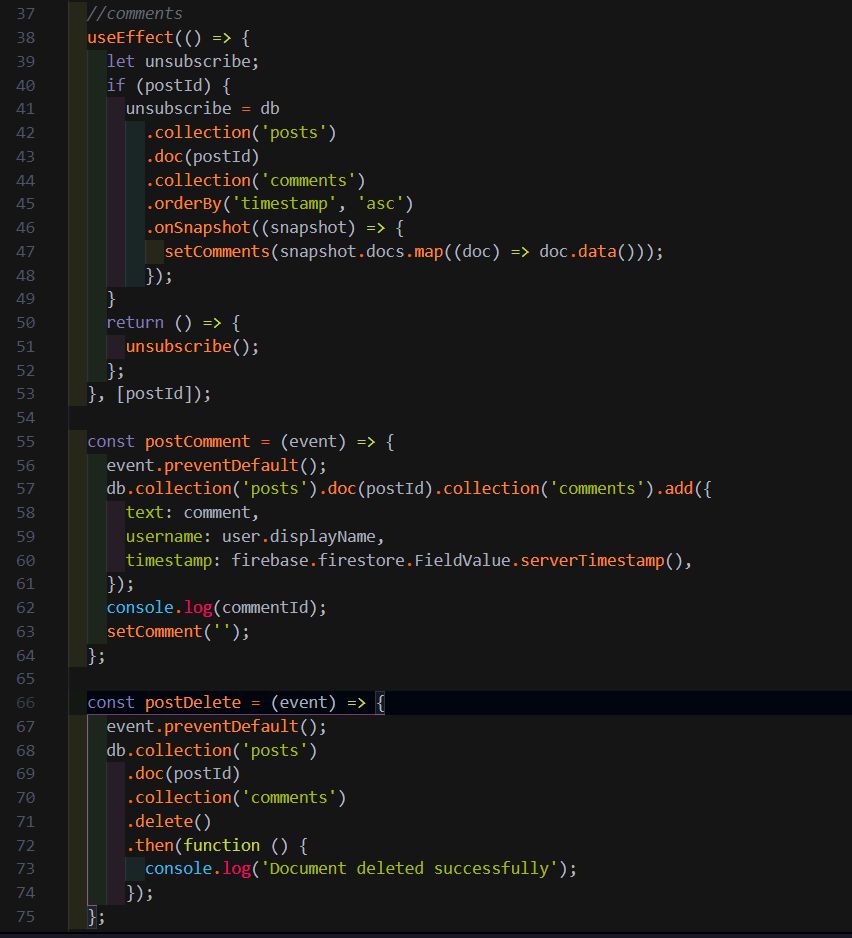Click 'text: comment,' on line 58
The image size is (852, 938).
[x=192, y=513]
